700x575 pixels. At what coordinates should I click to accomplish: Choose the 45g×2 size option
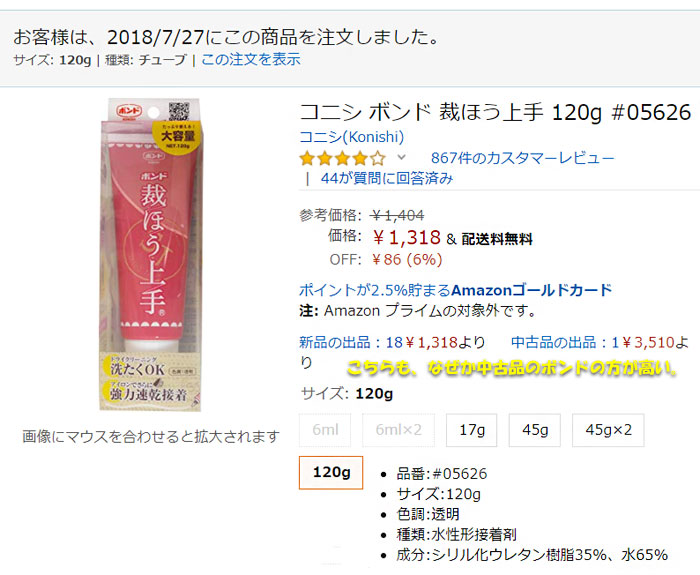(x=608, y=430)
